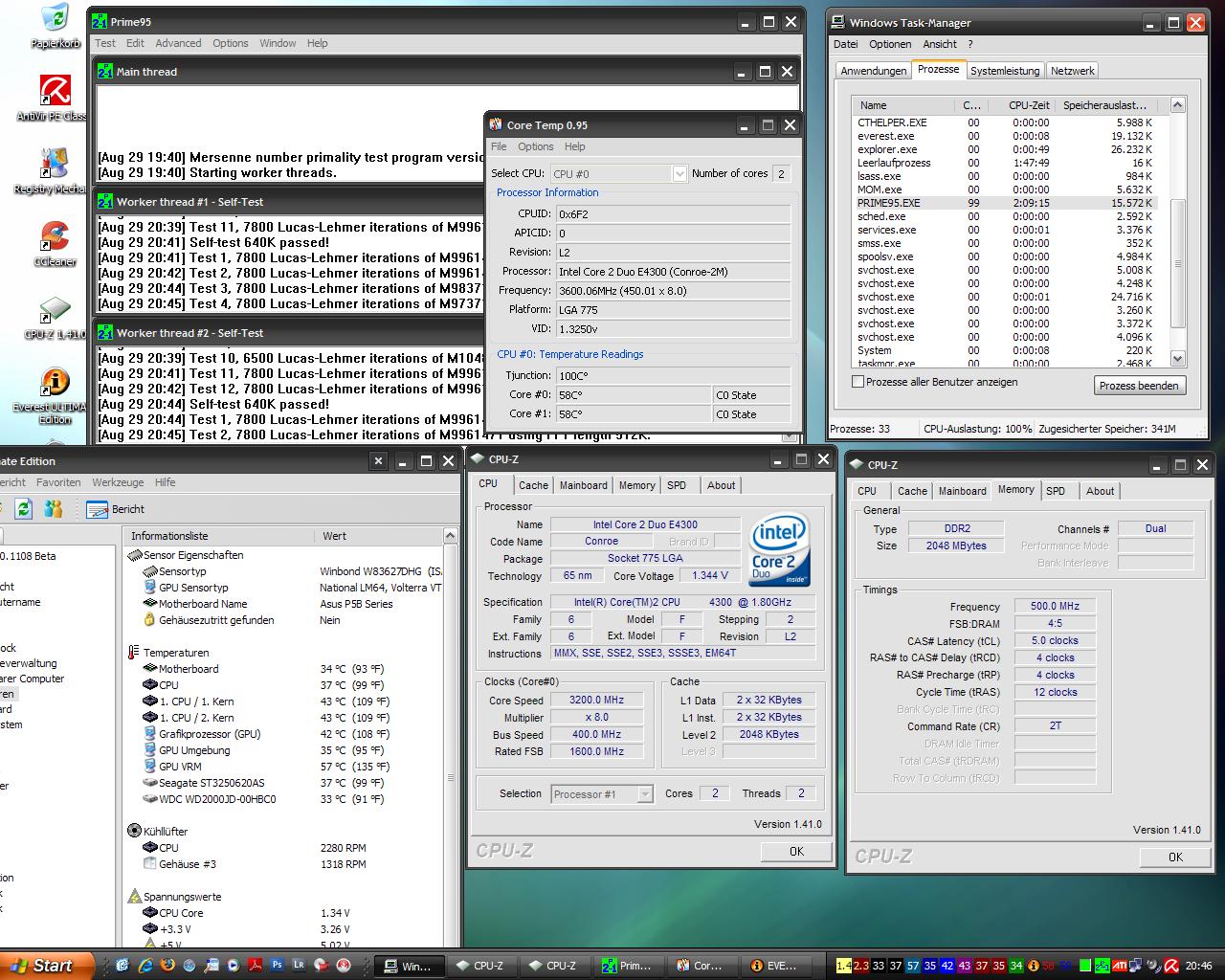Open the Select CPU dropdown in Core Temp
This screenshot has width=1225, height=980.
point(679,173)
